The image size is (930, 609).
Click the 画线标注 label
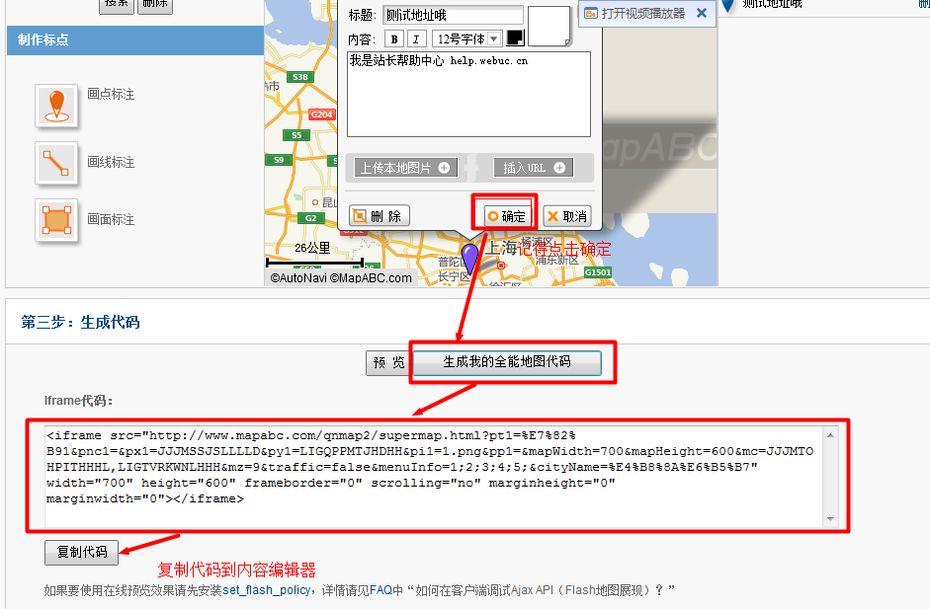pyautogui.click(x=111, y=162)
